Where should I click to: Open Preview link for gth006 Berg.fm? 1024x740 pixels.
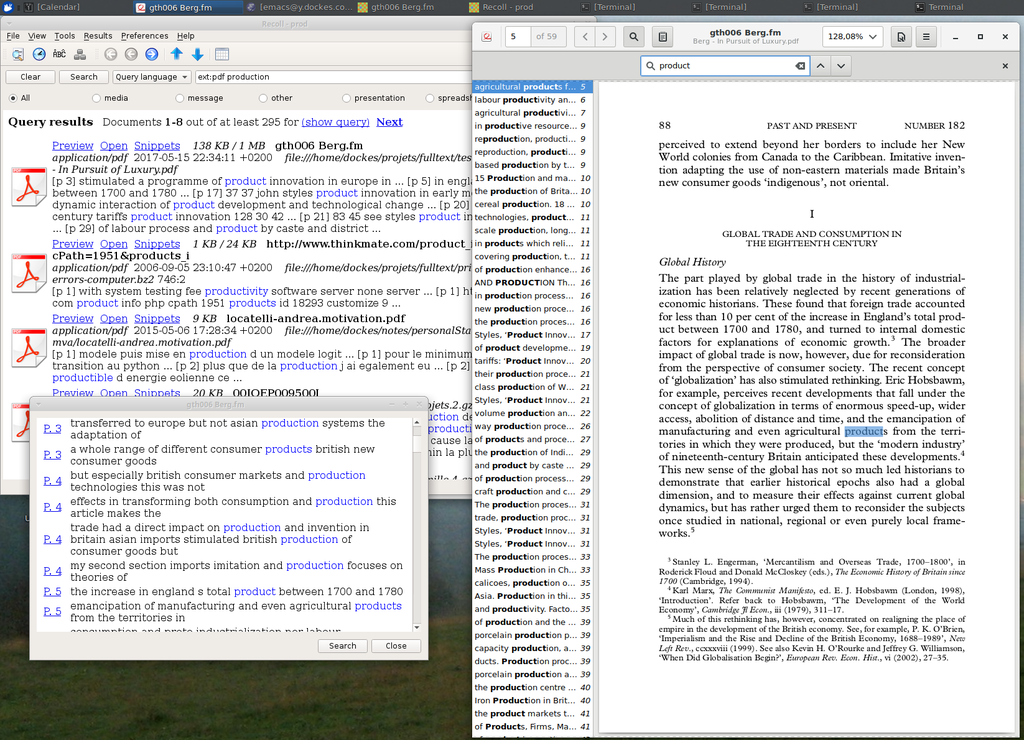pos(72,146)
